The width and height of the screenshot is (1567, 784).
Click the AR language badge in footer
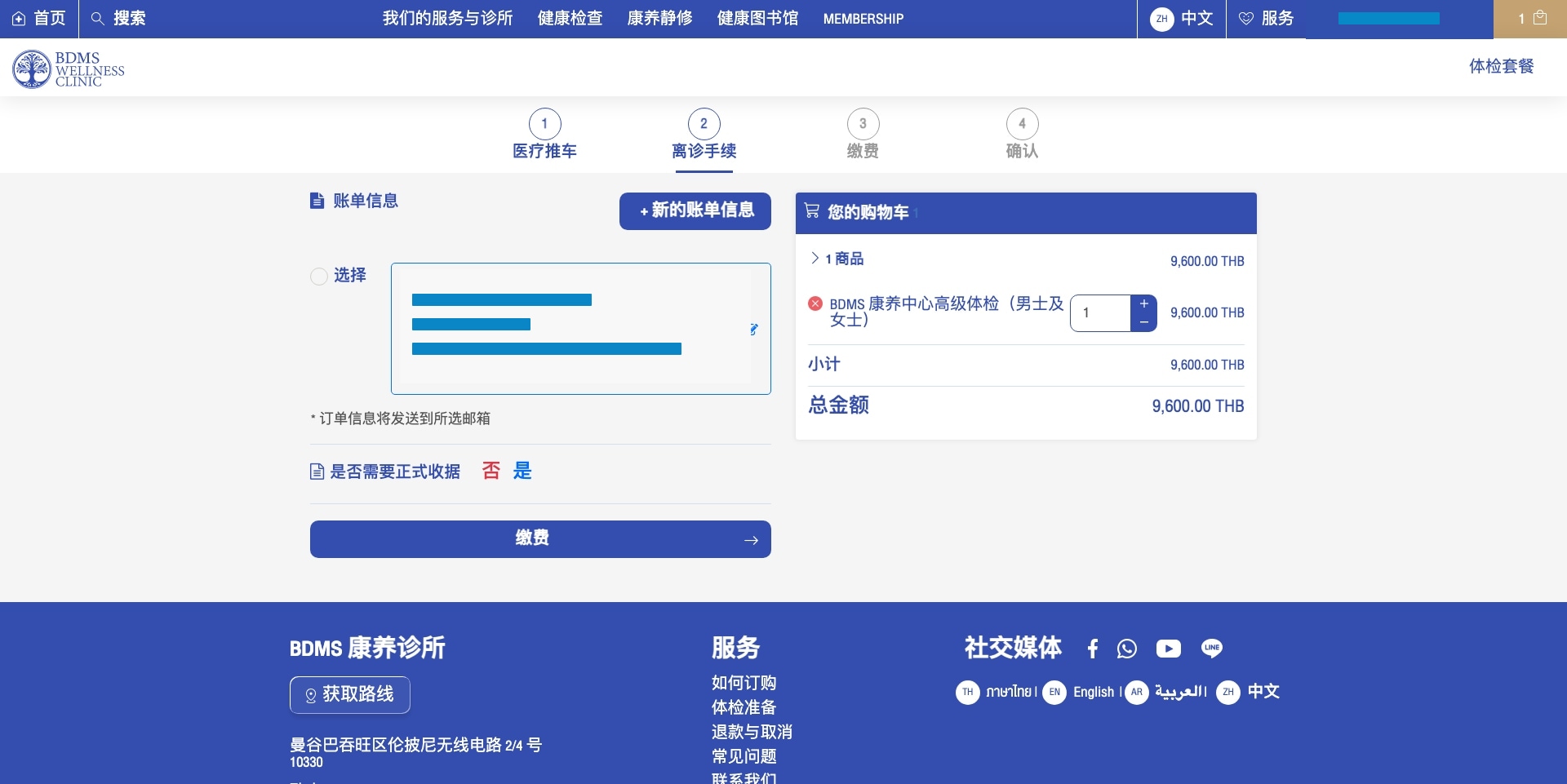click(x=1137, y=692)
